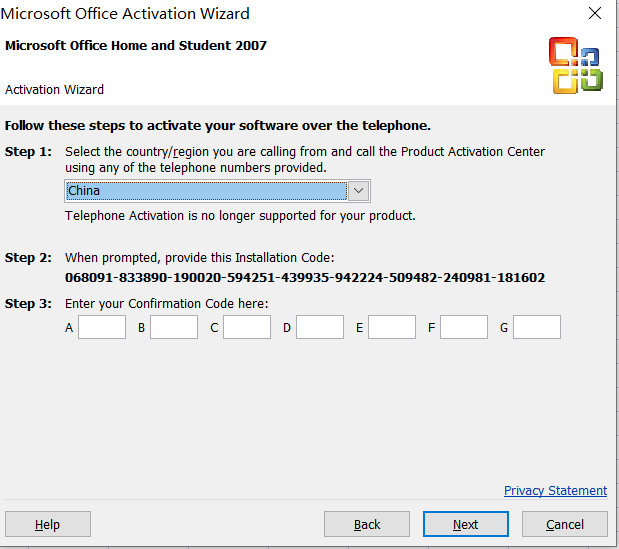
Task: Click the 'Microsoft Office Home and Student 2007' heading
Action: pyautogui.click(x=136, y=45)
